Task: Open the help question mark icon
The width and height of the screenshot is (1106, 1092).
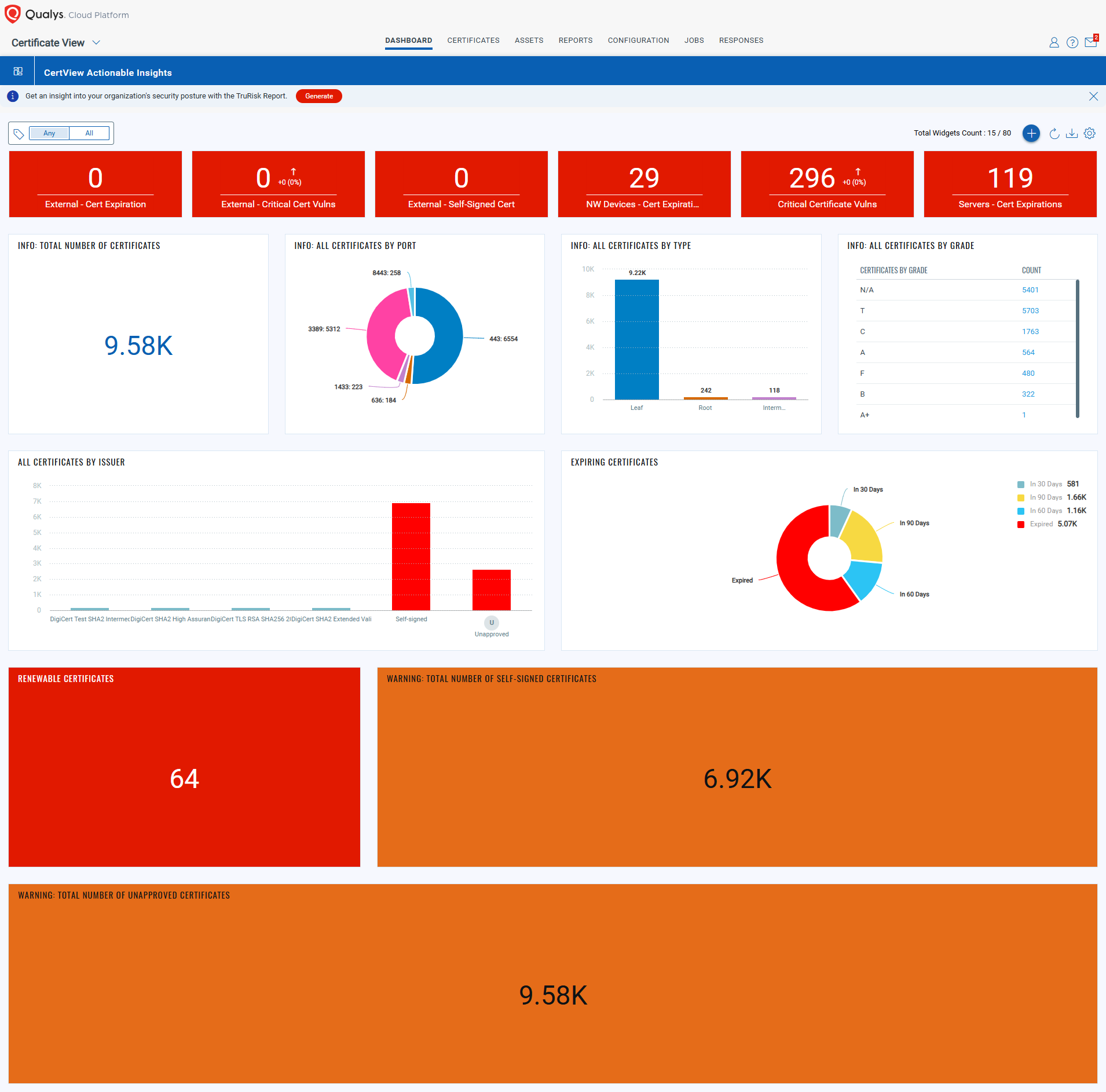Action: click(x=1072, y=42)
